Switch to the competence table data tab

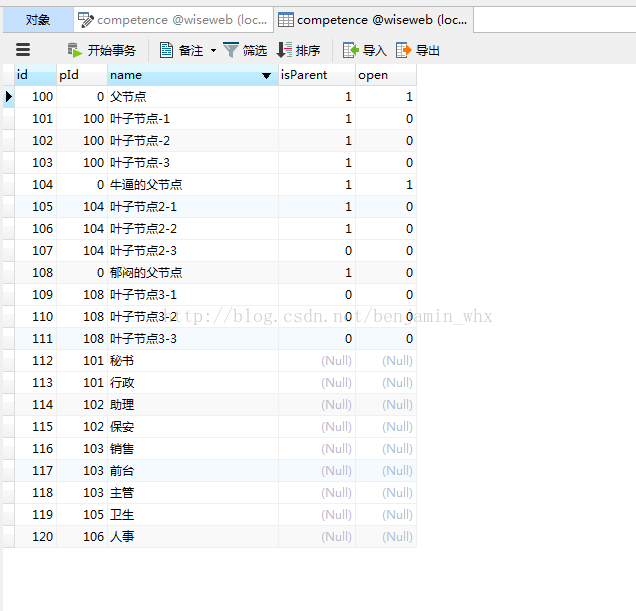point(373,19)
